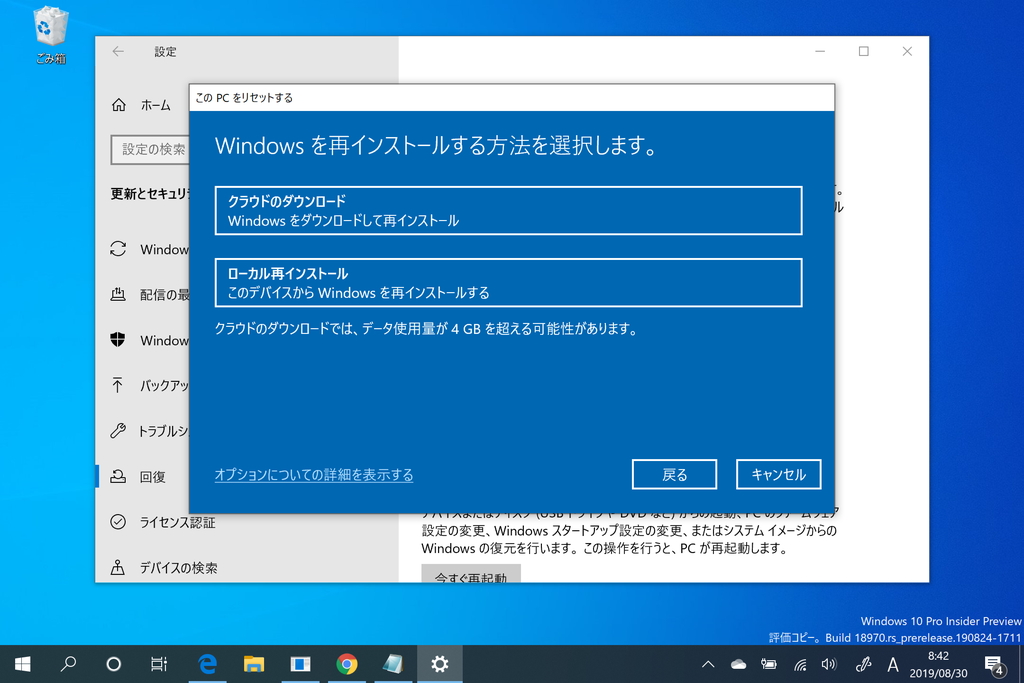The height and width of the screenshot is (683, 1024).
Task: Click the OneDrive cloud icon in system tray
Action: (737, 663)
